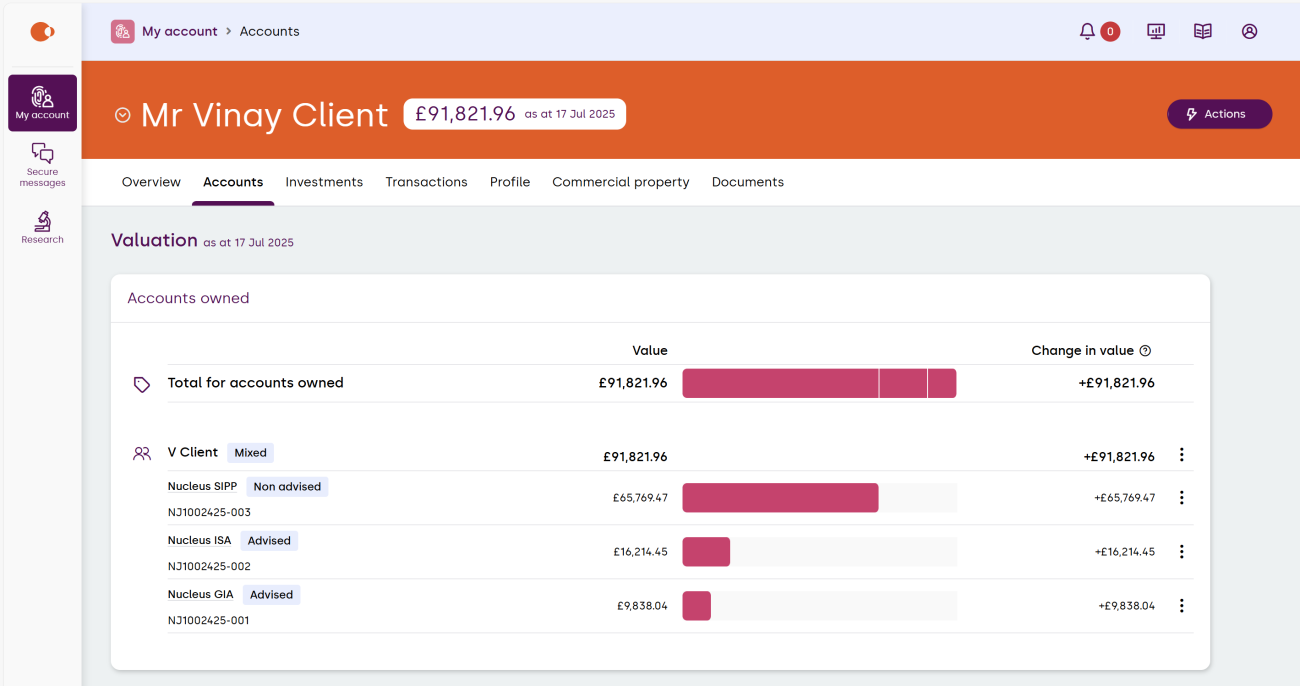This screenshot has width=1300, height=686.
Task: Open Research in the left sidebar
Action: coord(42,227)
